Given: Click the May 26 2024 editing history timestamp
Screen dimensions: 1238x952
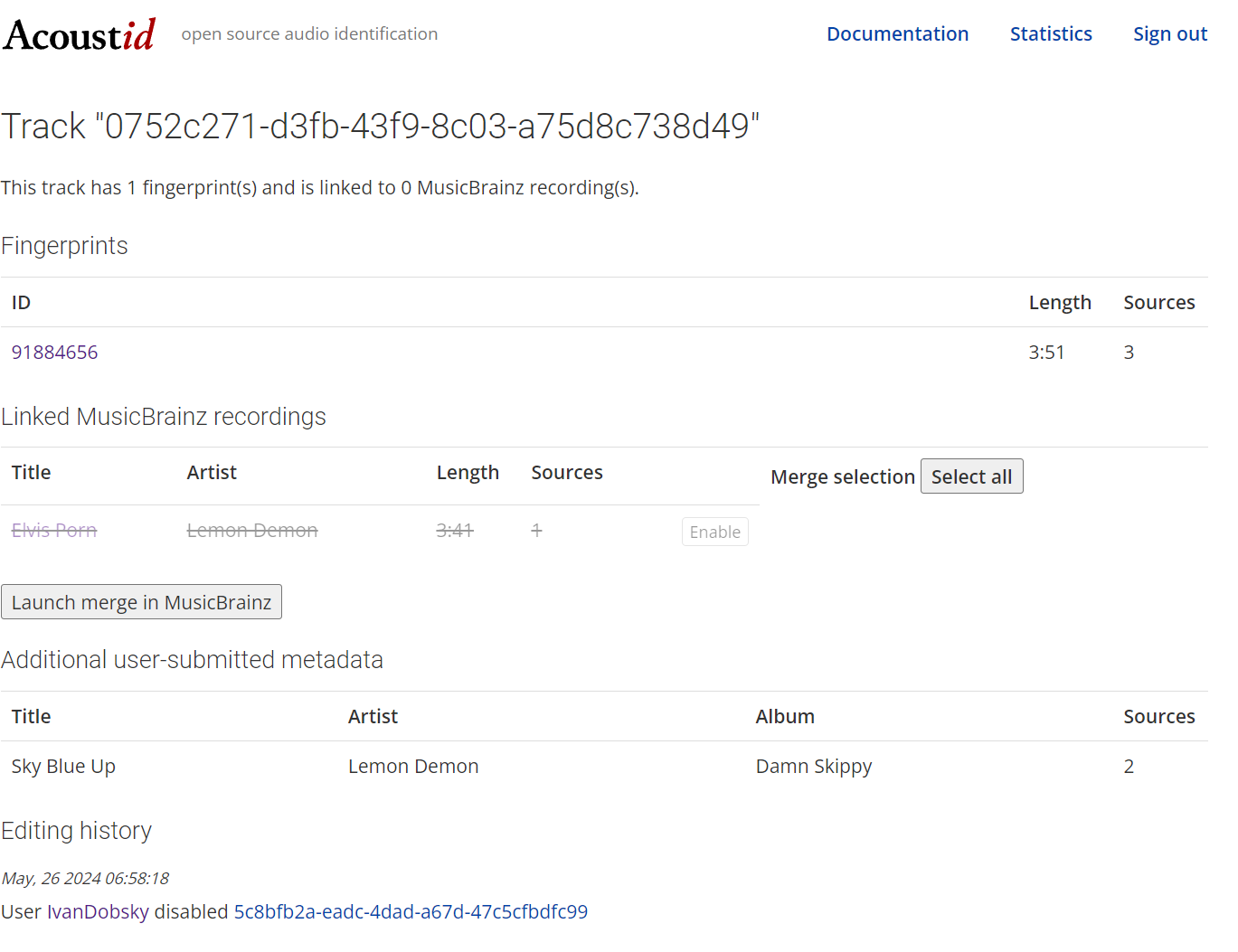Looking at the screenshot, I should (86, 878).
